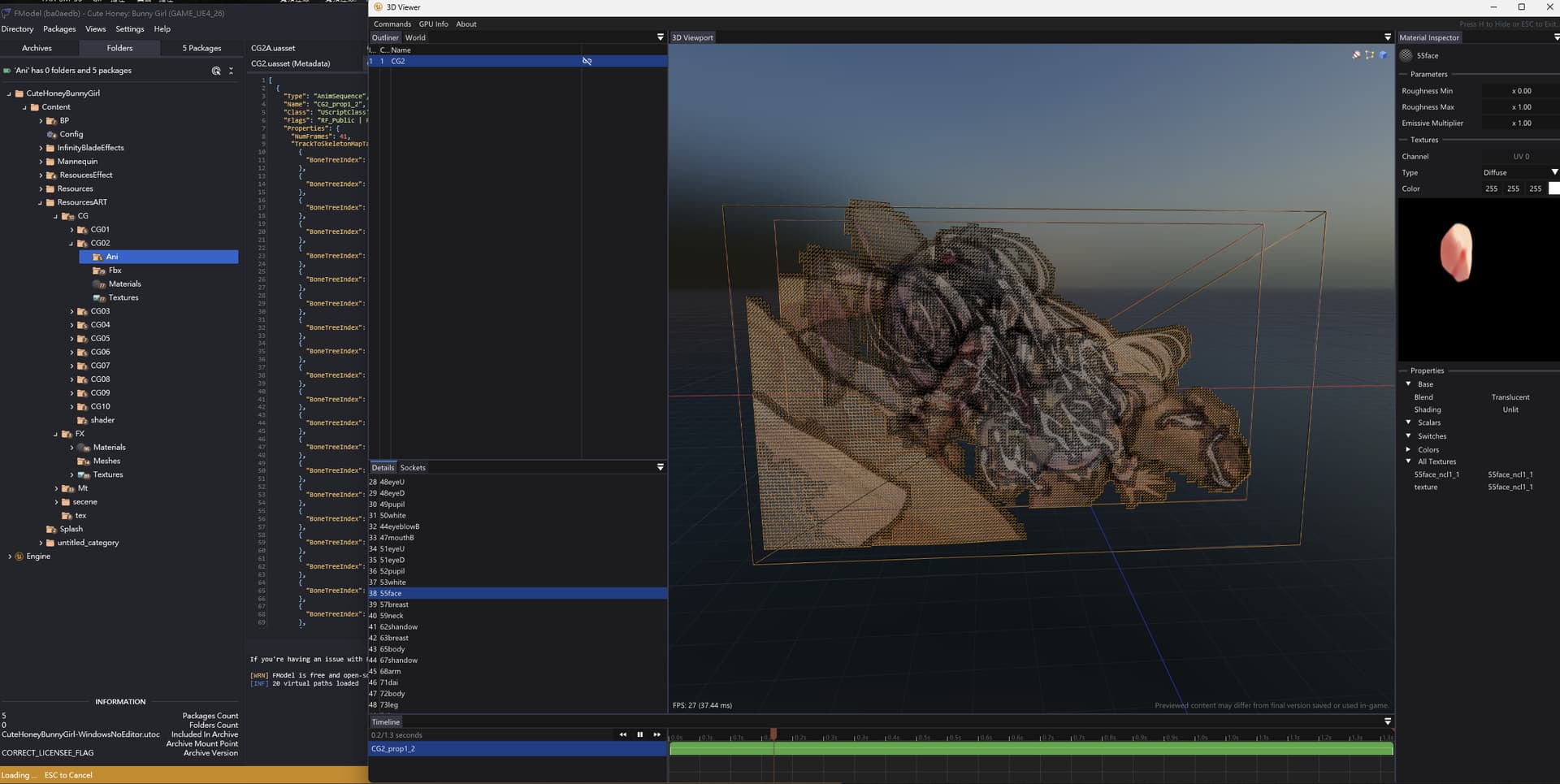
Task: Switch to the World tab
Action: [x=415, y=37]
